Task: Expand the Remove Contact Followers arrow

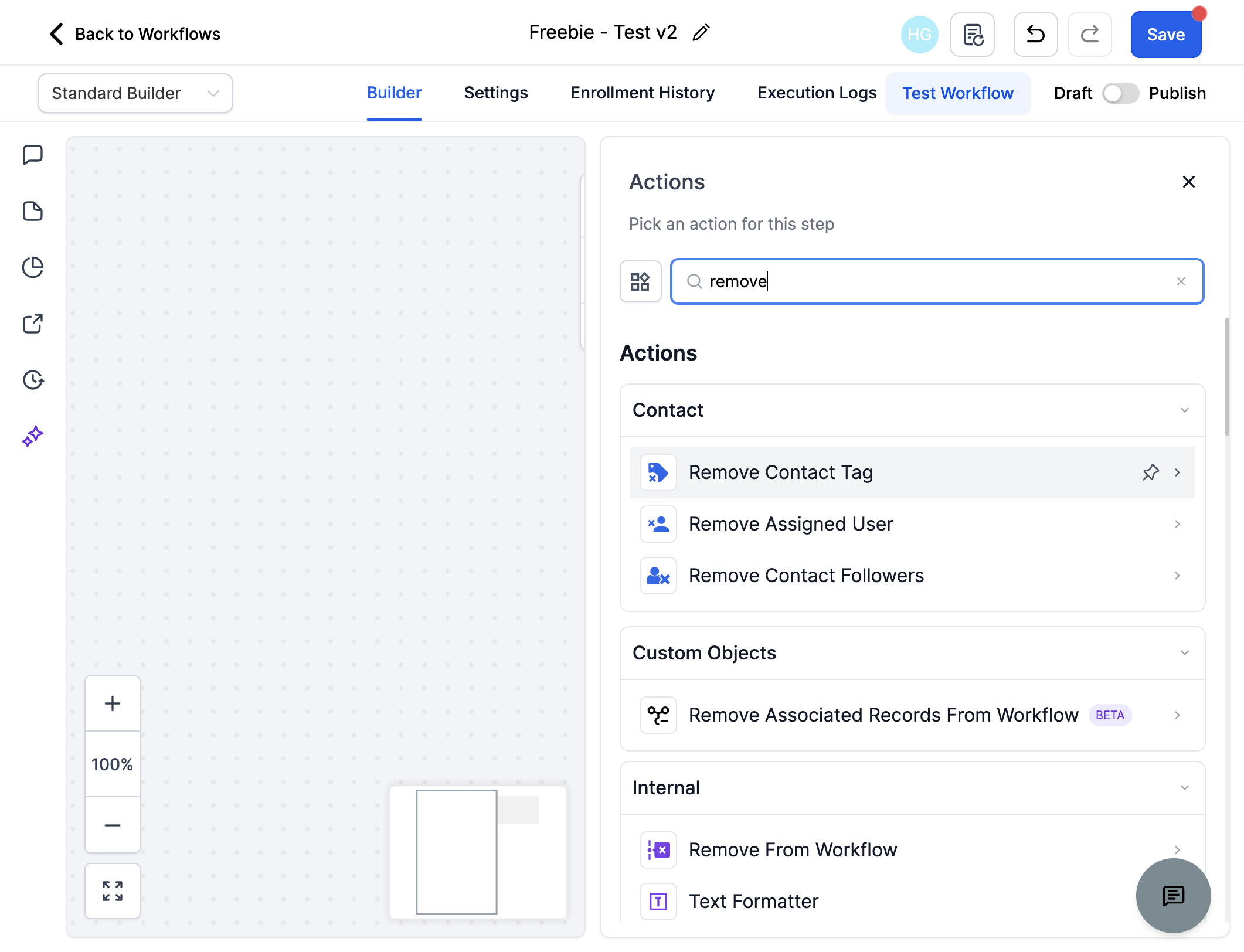Action: pos(1177,576)
